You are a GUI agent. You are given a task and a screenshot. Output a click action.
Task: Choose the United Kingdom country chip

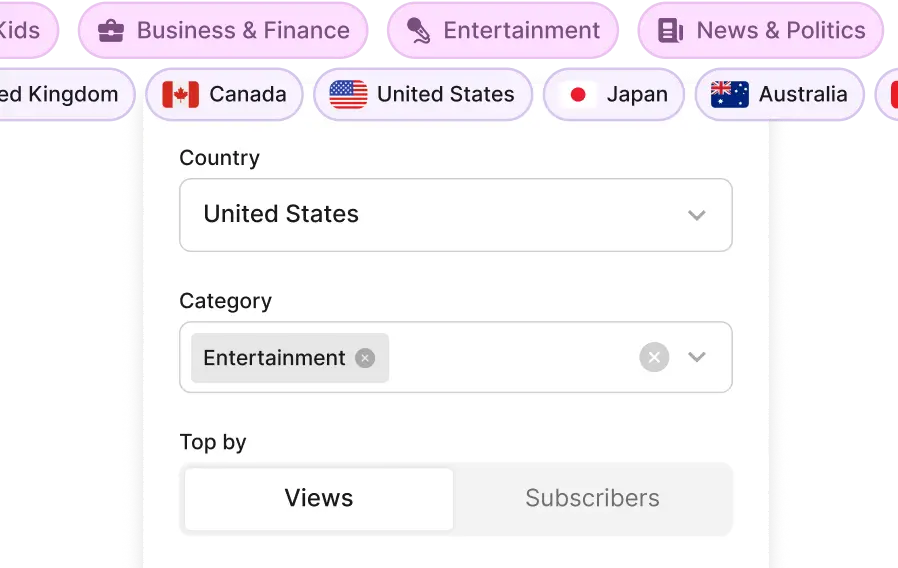click(x=58, y=95)
